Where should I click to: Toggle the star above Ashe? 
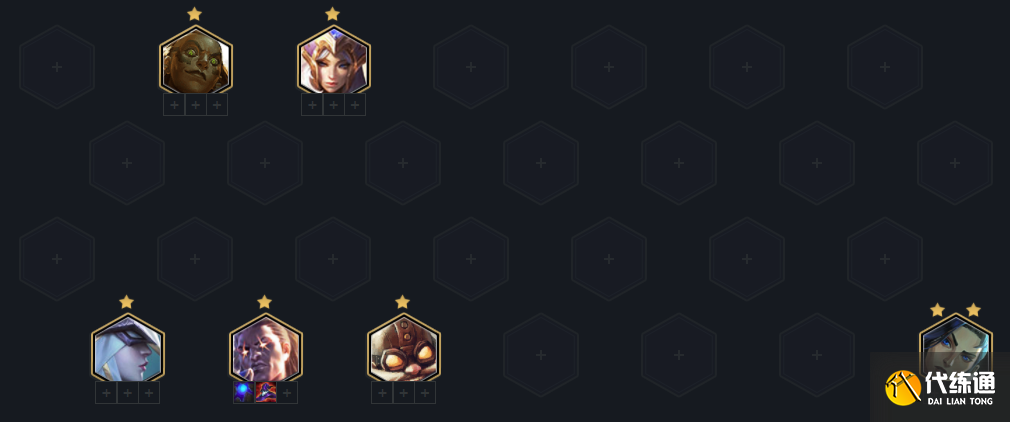point(126,302)
